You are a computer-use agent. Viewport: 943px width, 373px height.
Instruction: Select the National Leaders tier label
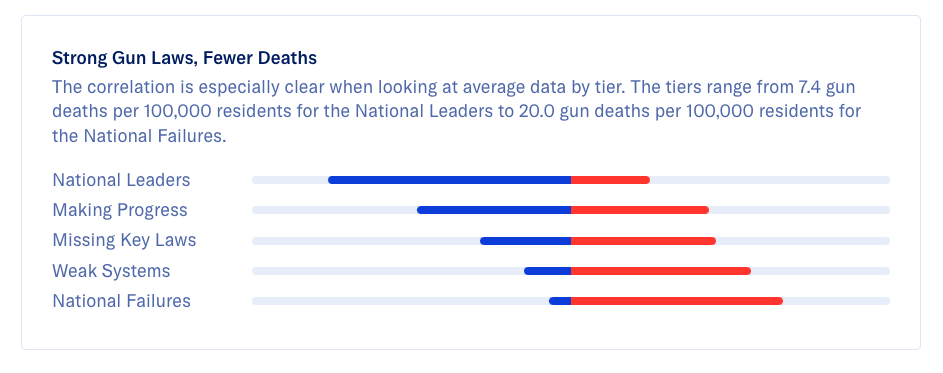(121, 180)
